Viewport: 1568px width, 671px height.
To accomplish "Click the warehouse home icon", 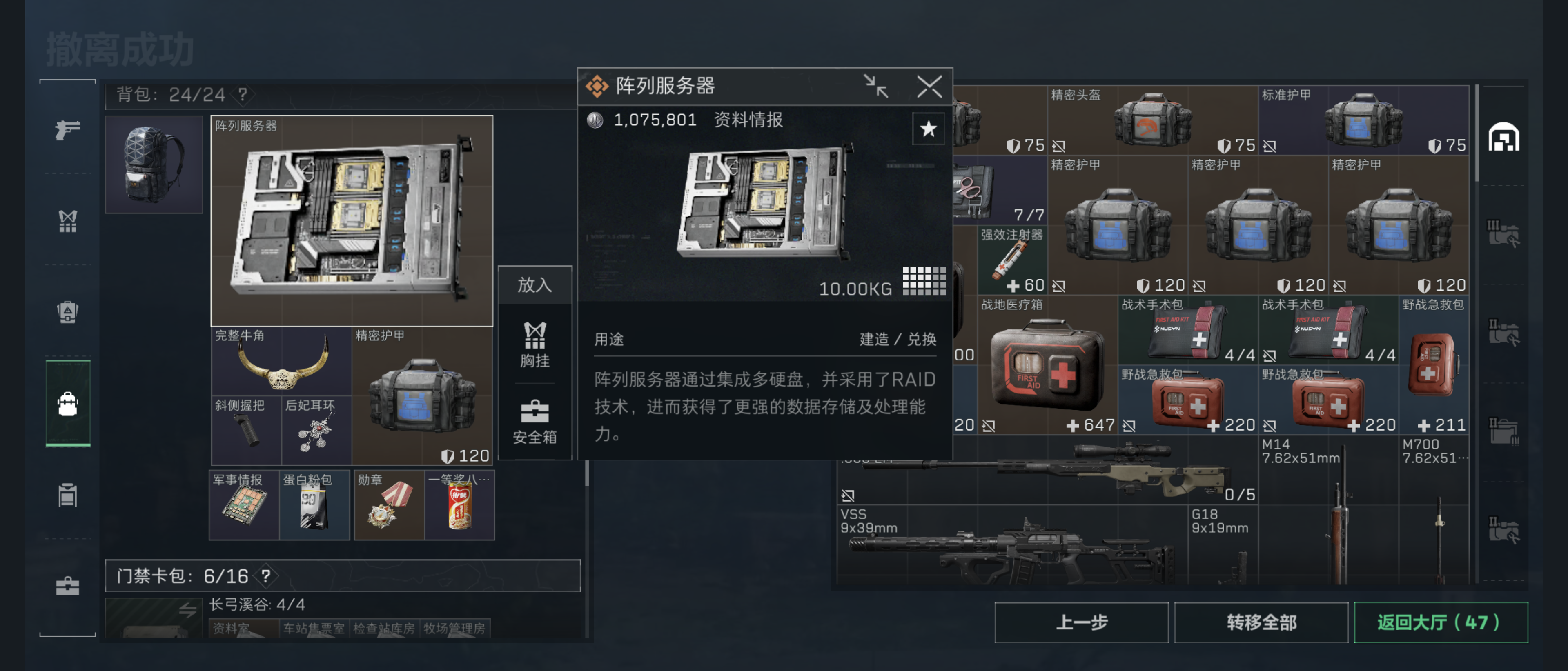I will 1503,137.
